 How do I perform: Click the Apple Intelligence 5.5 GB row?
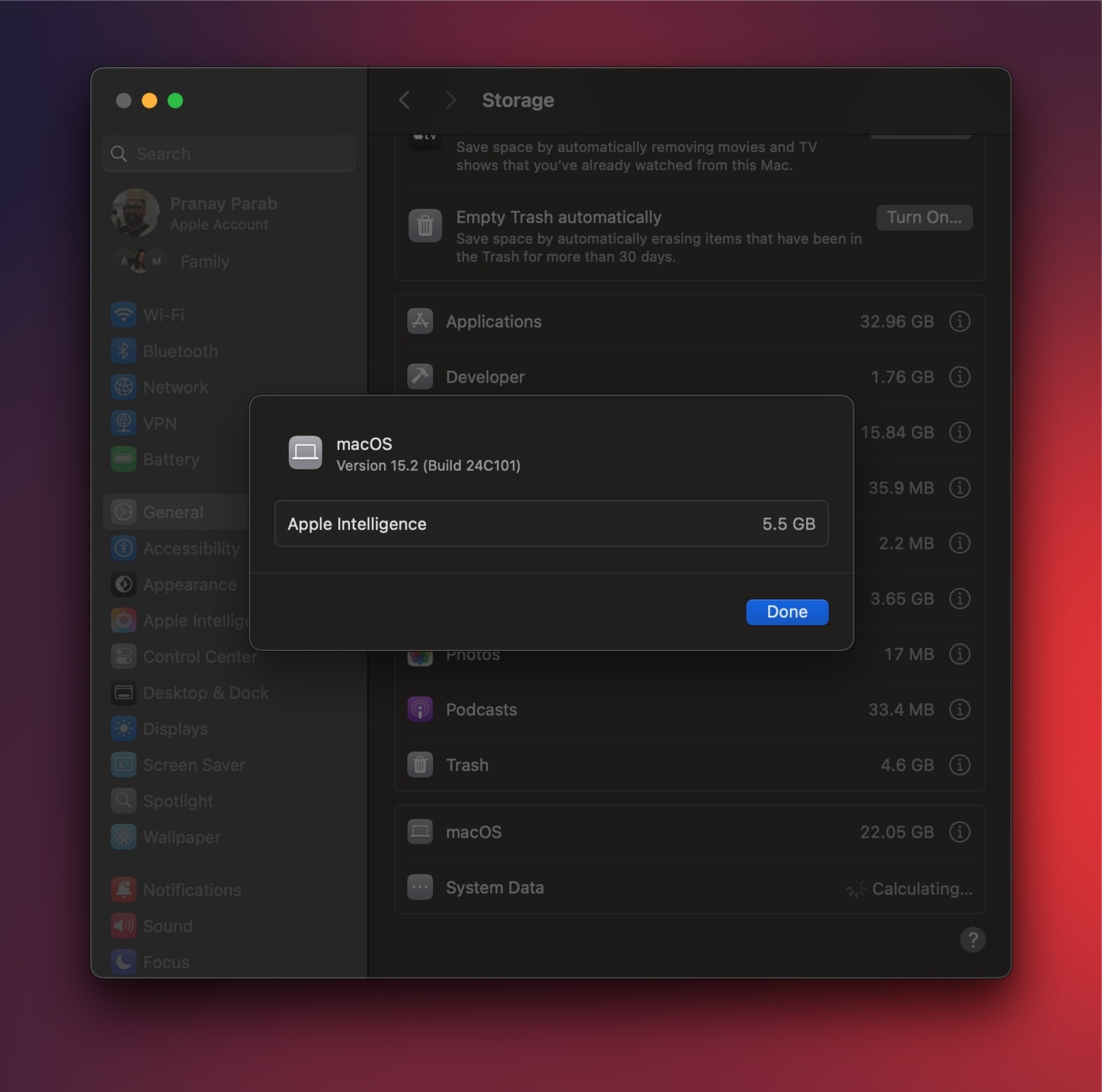pos(551,523)
